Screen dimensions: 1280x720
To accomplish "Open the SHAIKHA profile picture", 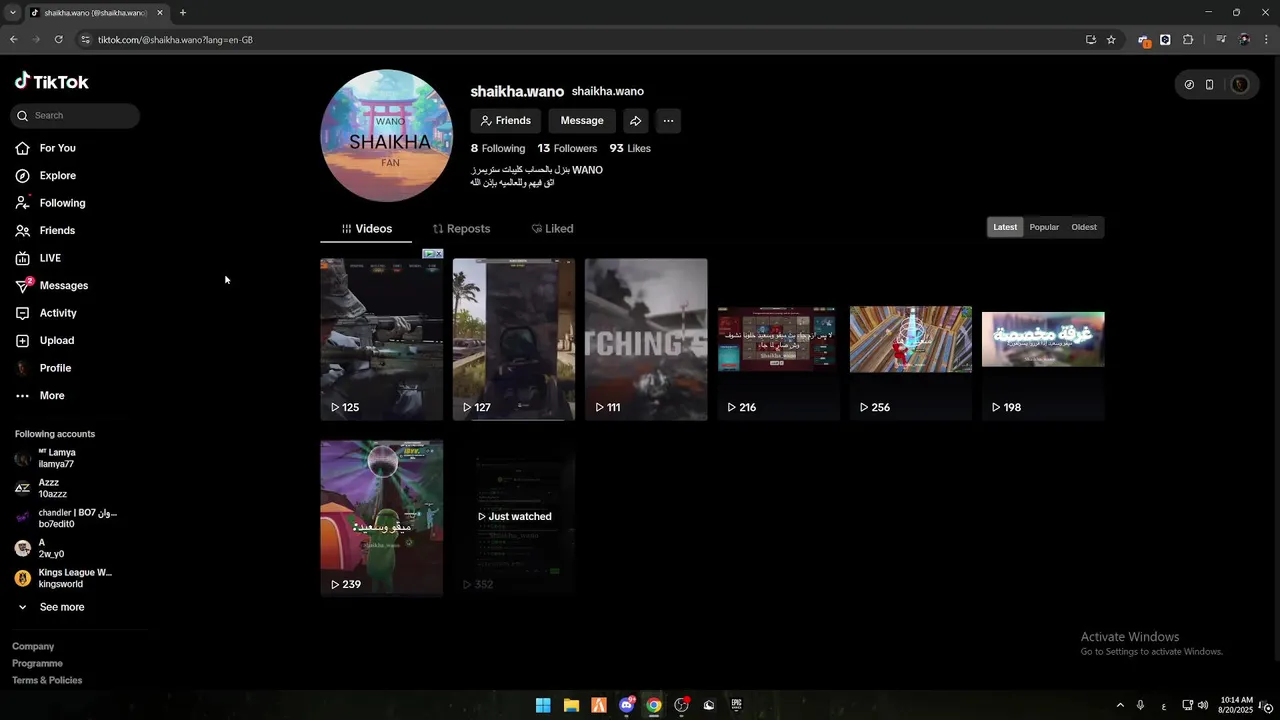I will pyautogui.click(x=387, y=136).
